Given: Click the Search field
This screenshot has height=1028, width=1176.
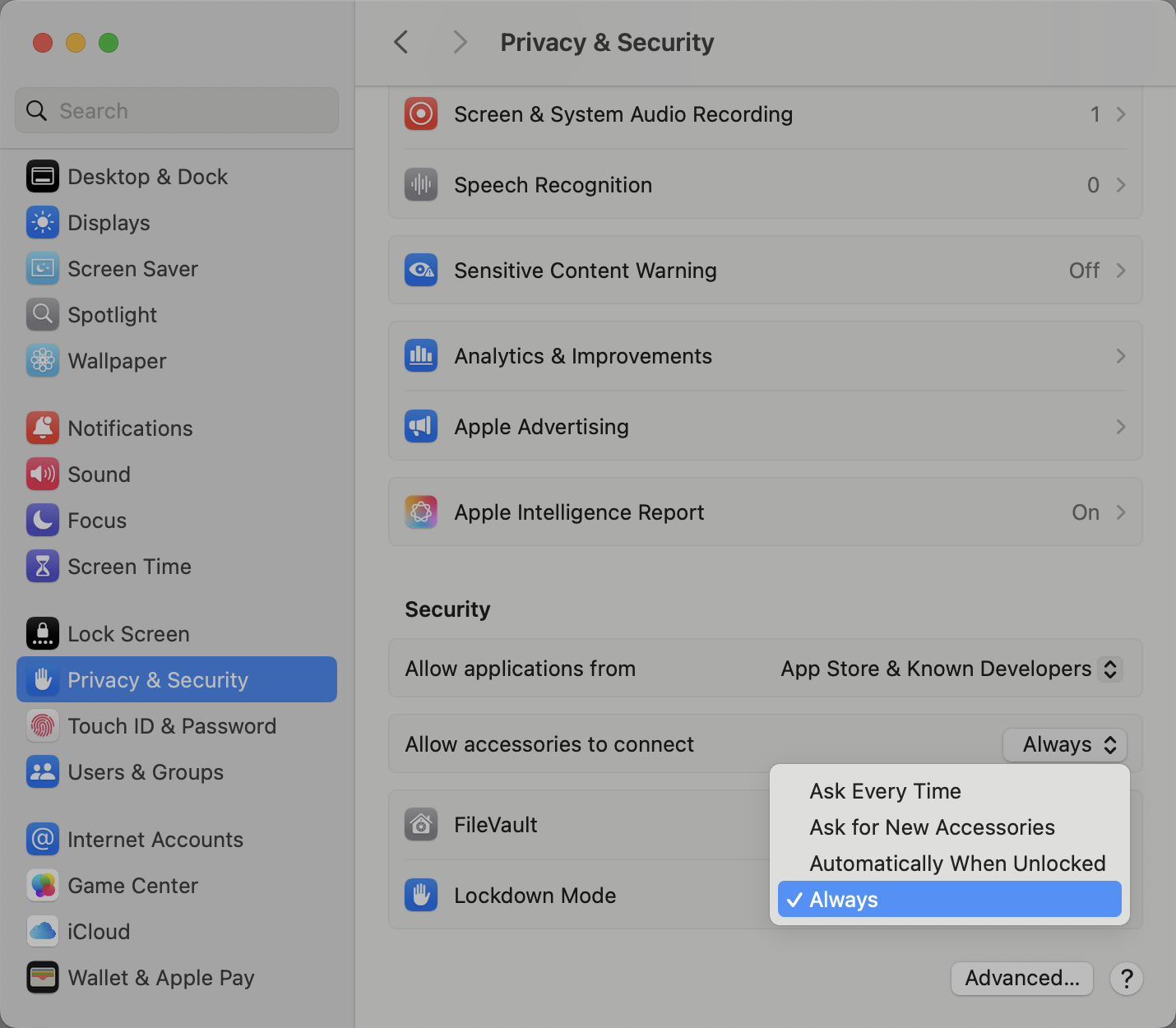Looking at the screenshot, I should coord(177,111).
